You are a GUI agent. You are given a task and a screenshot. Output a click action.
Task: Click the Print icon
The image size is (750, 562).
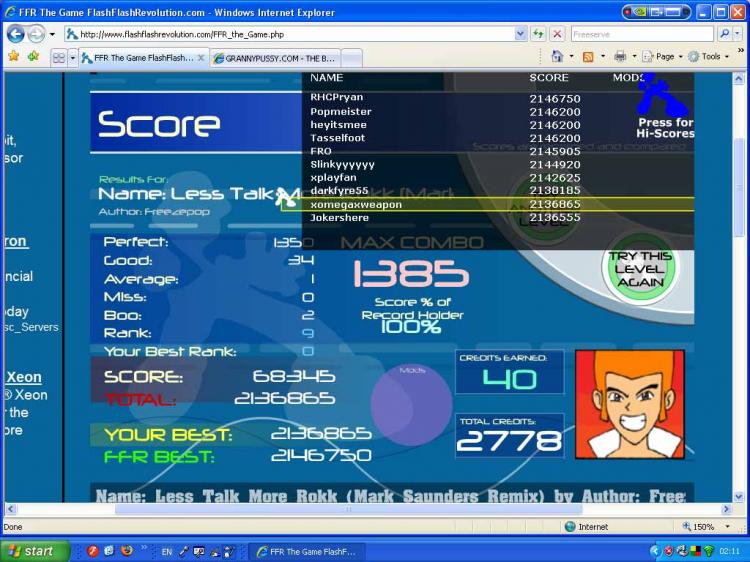pyautogui.click(x=620, y=56)
